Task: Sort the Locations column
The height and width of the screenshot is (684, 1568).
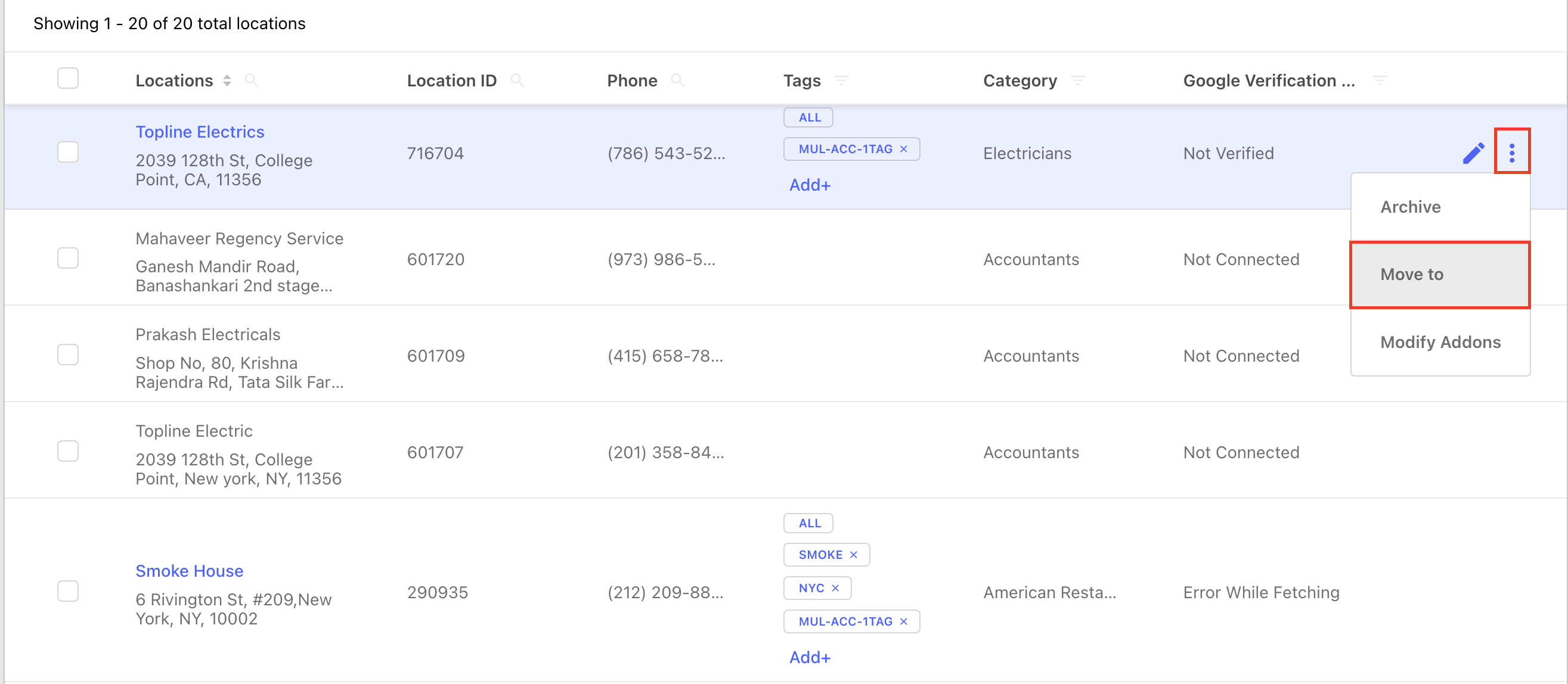Action: [227, 80]
